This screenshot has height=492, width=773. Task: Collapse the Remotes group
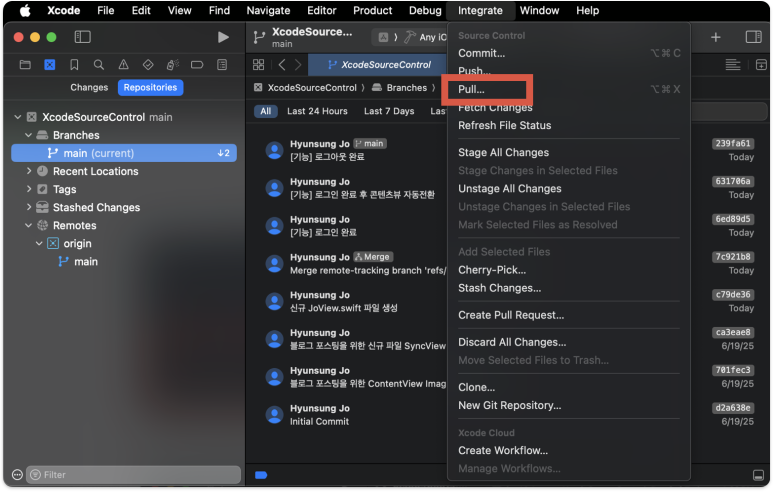coord(29,225)
